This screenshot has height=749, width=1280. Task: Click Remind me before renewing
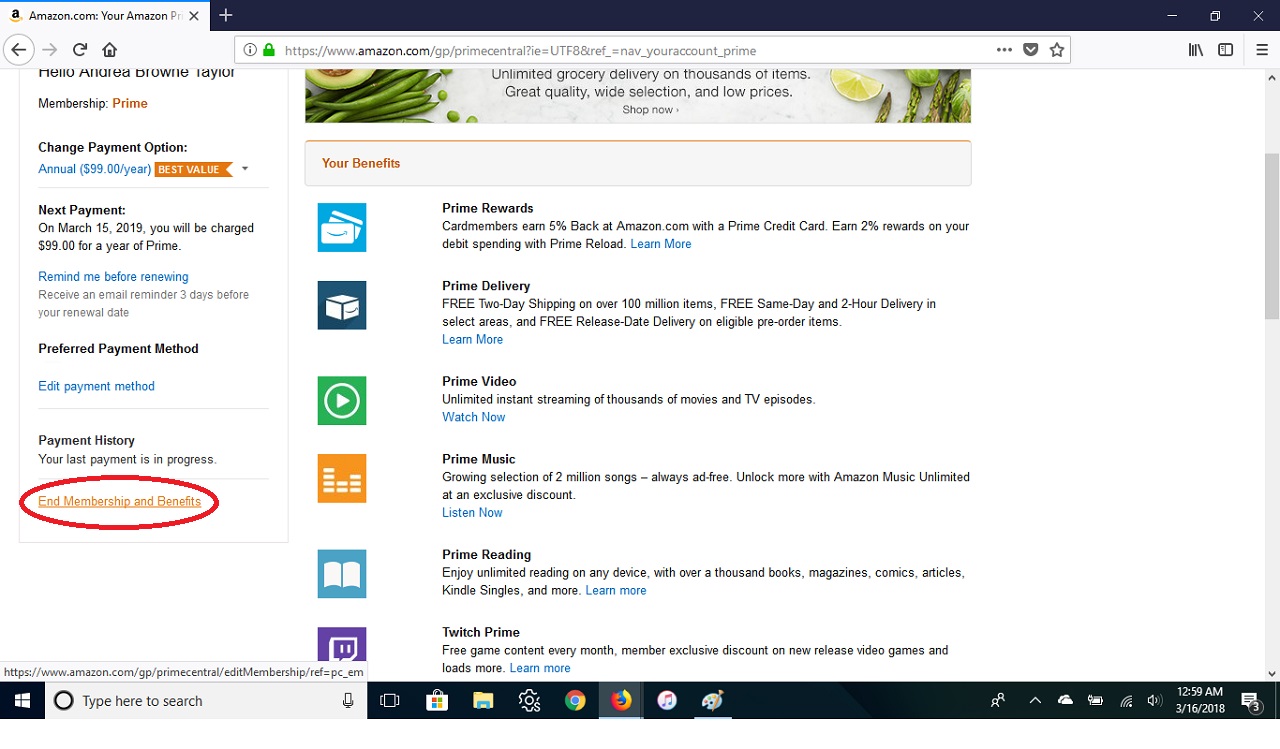pyautogui.click(x=113, y=277)
